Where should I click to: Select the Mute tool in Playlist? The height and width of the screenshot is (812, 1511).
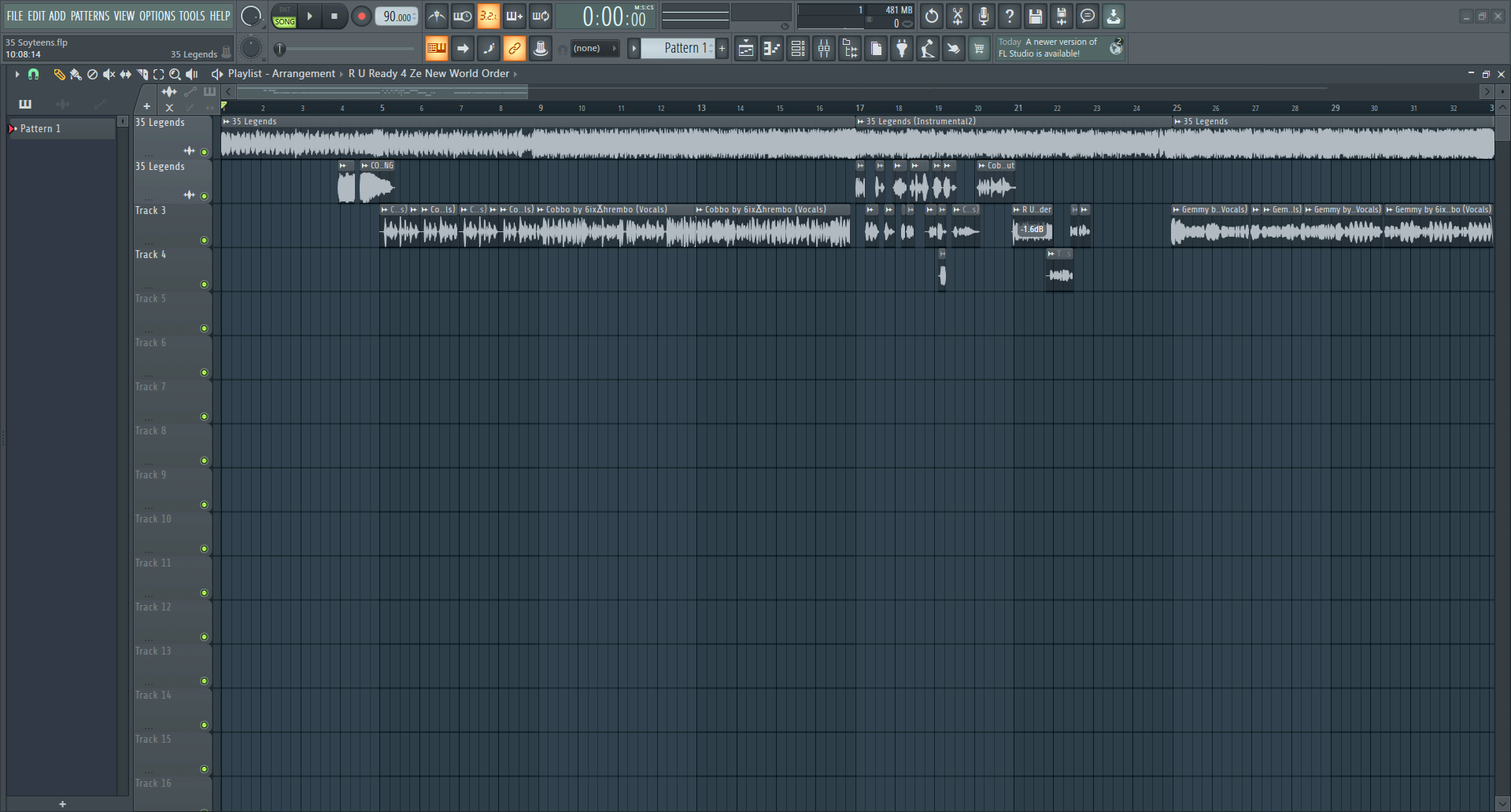[109, 74]
